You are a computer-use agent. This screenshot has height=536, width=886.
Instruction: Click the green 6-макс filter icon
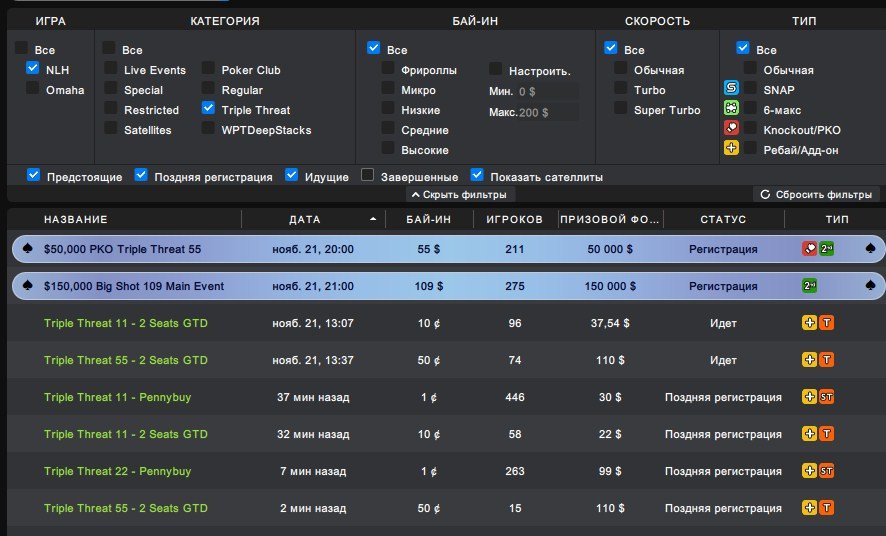point(731,109)
